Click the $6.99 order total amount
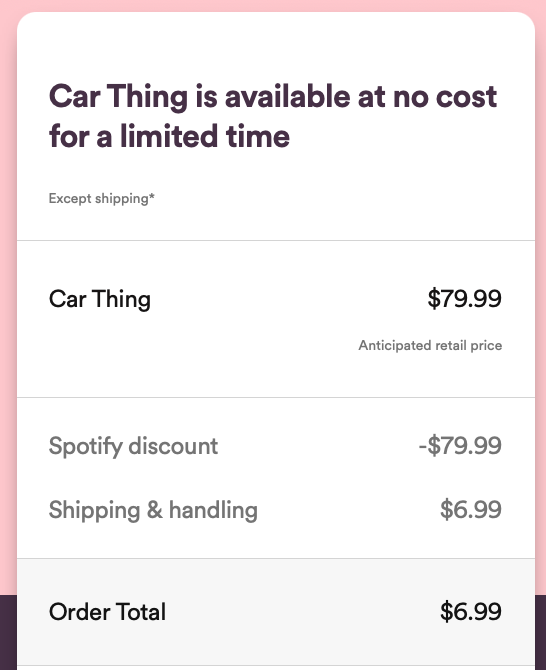 coord(471,611)
